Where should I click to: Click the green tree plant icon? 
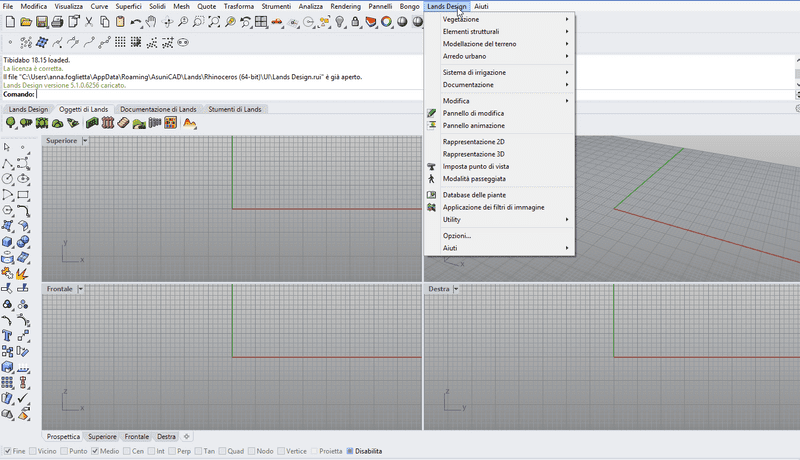(x=10, y=122)
